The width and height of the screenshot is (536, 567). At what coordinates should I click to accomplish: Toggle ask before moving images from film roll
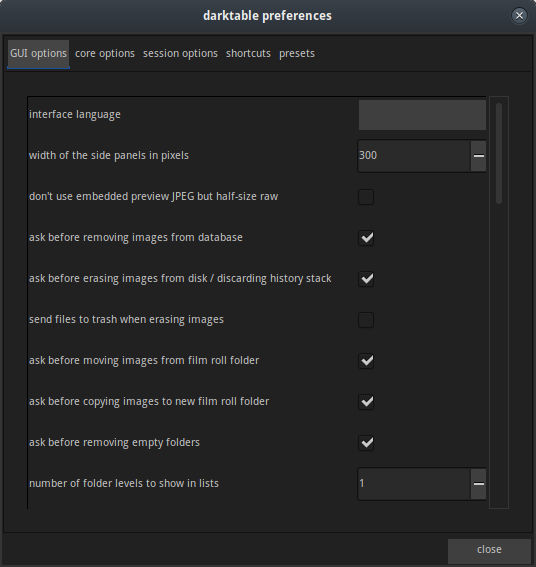click(x=366, y=361)
